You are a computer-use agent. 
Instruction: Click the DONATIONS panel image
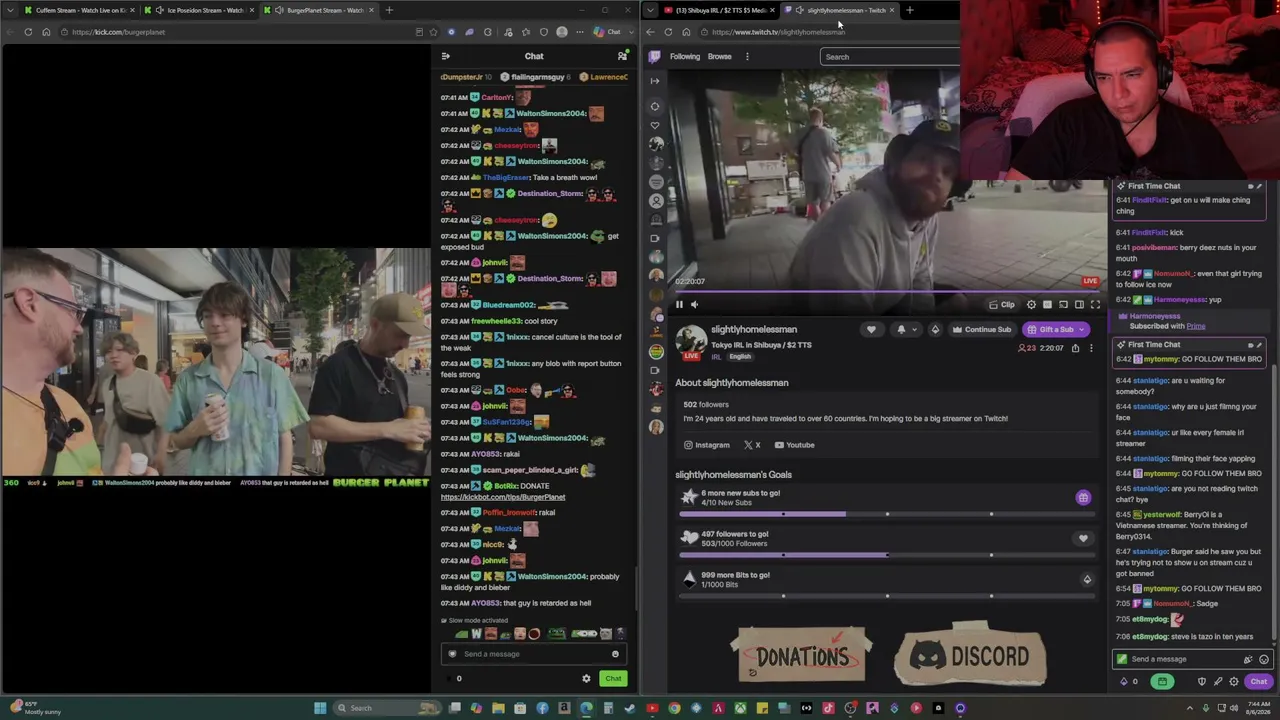click(x=802, y=656)
